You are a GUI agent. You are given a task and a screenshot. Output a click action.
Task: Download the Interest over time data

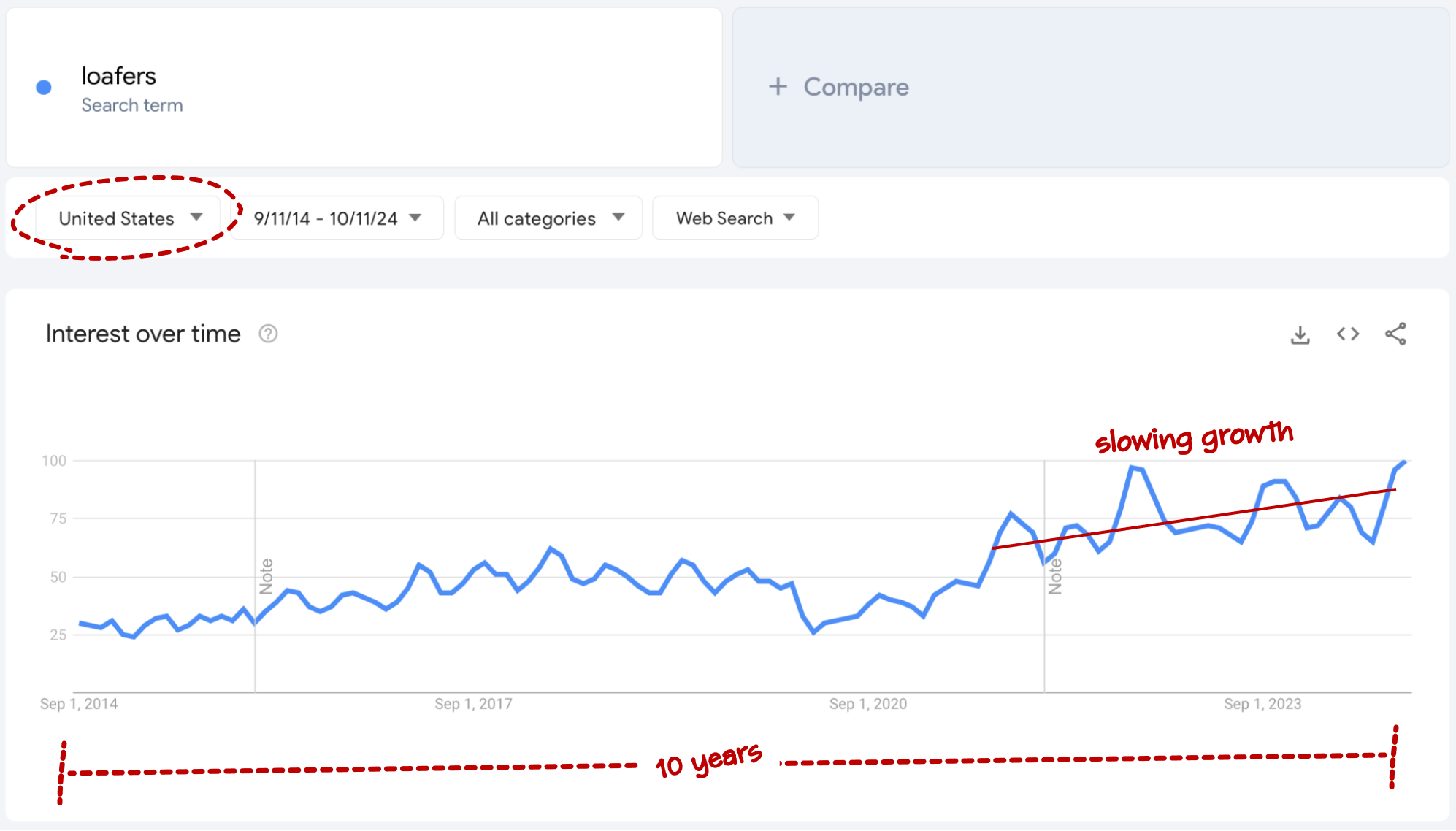(x=1300, y=334)
